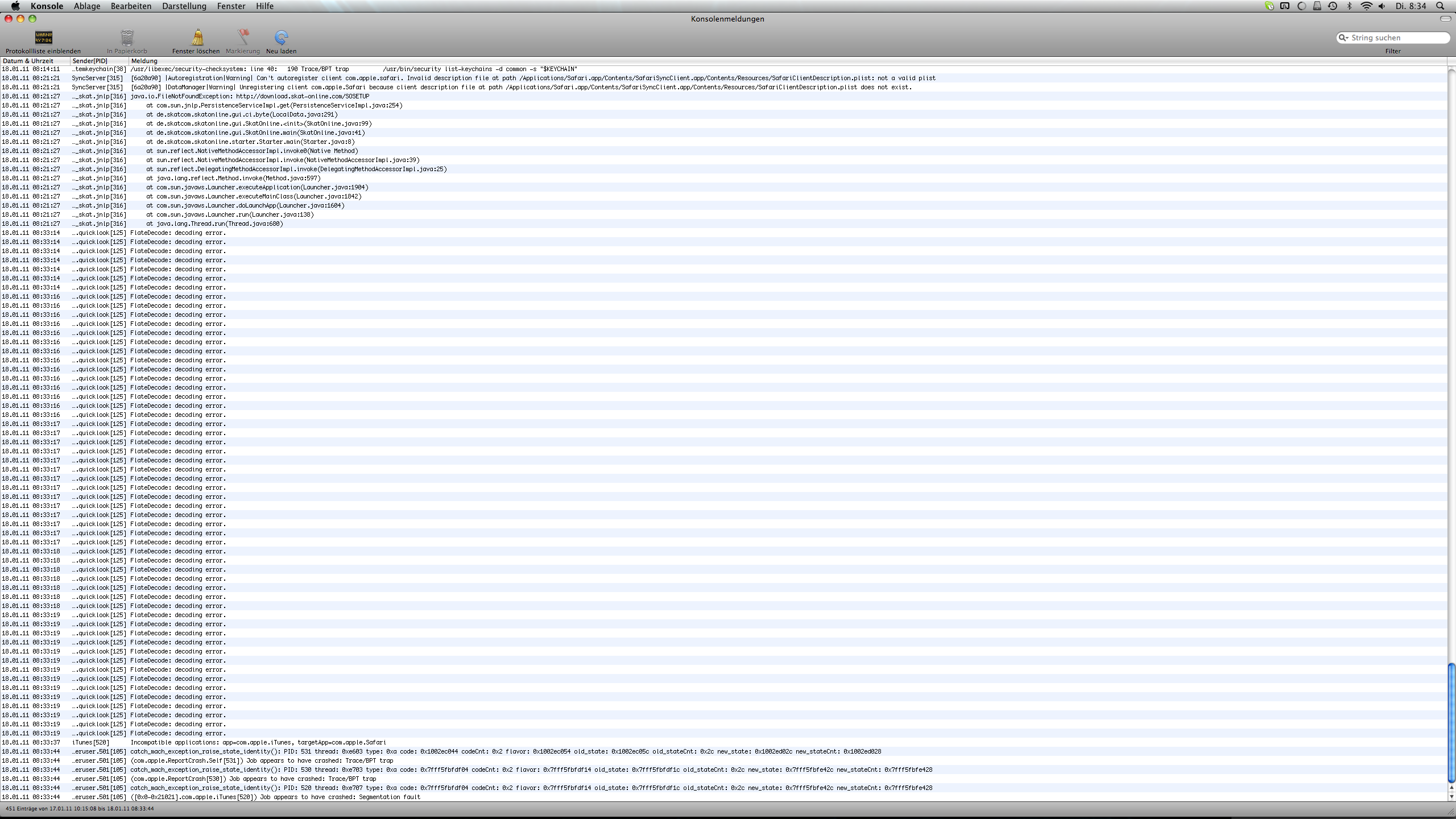Clear the window with Fenster löschen
This screenshot has width=1456, height=819.
pos(197,38)
